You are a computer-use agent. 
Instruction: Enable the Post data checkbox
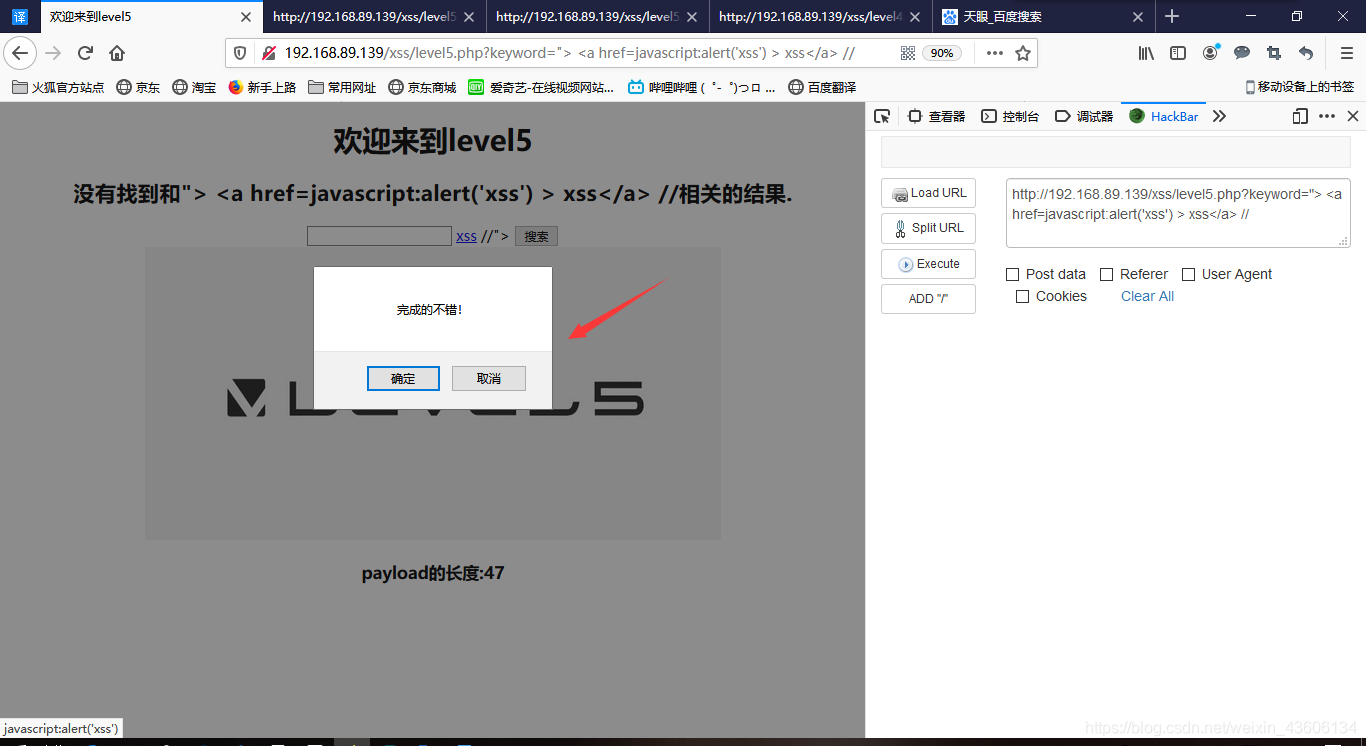click(x=1013, y=274)
